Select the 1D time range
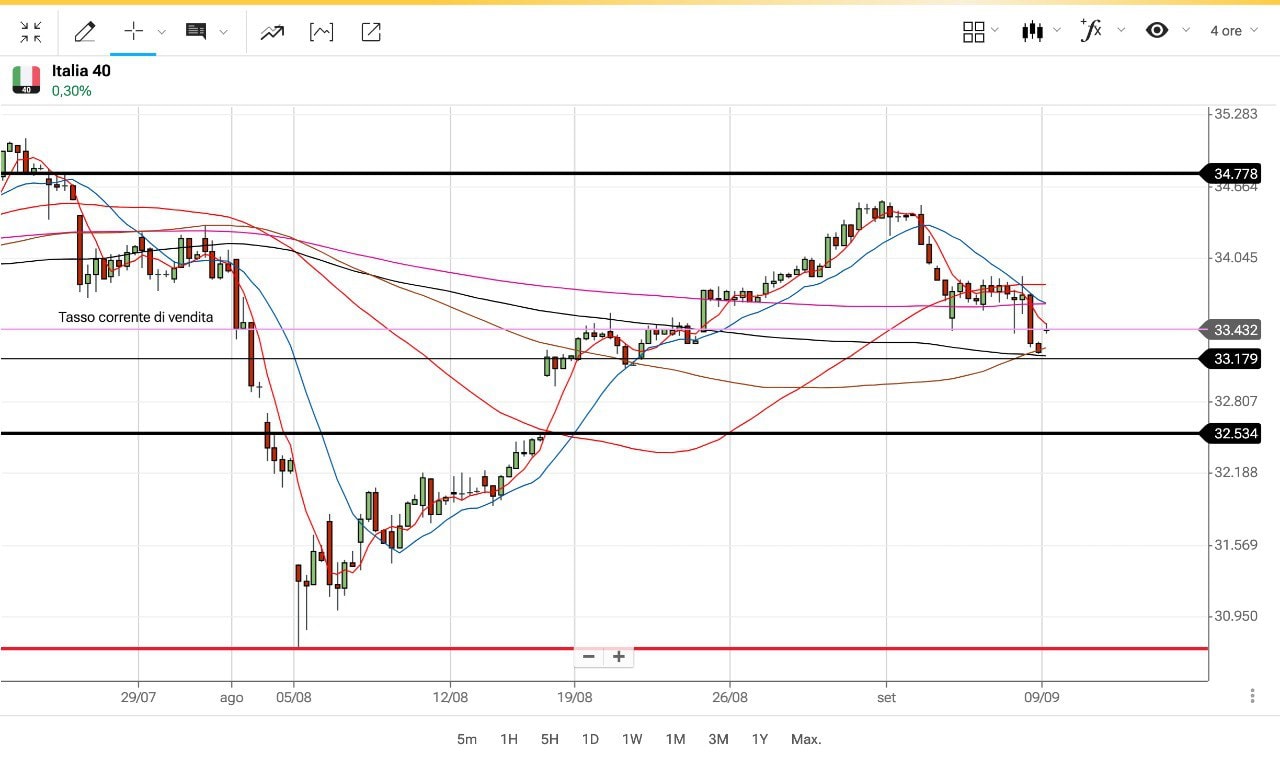This screenshot has width=1280, height=767. 590,739
